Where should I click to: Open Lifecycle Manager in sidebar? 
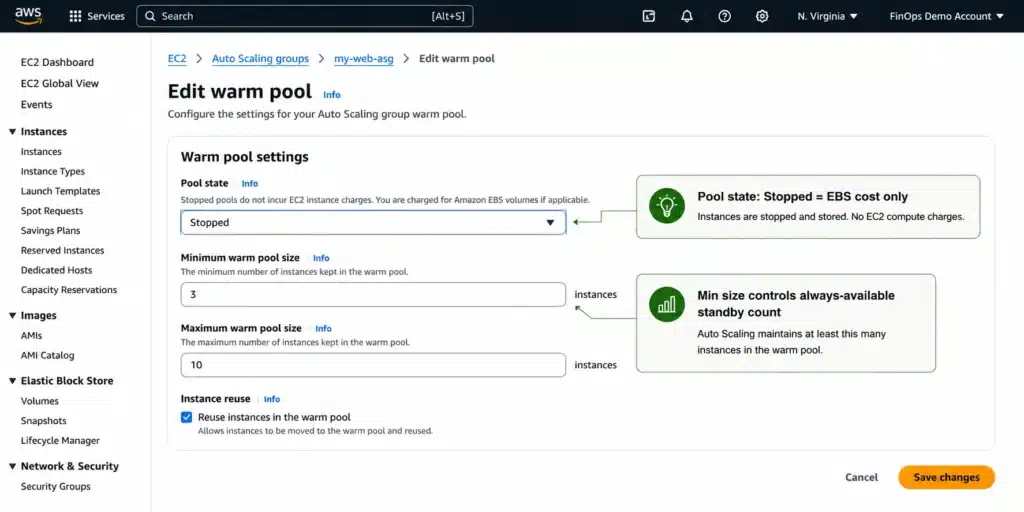pos(60,441)
